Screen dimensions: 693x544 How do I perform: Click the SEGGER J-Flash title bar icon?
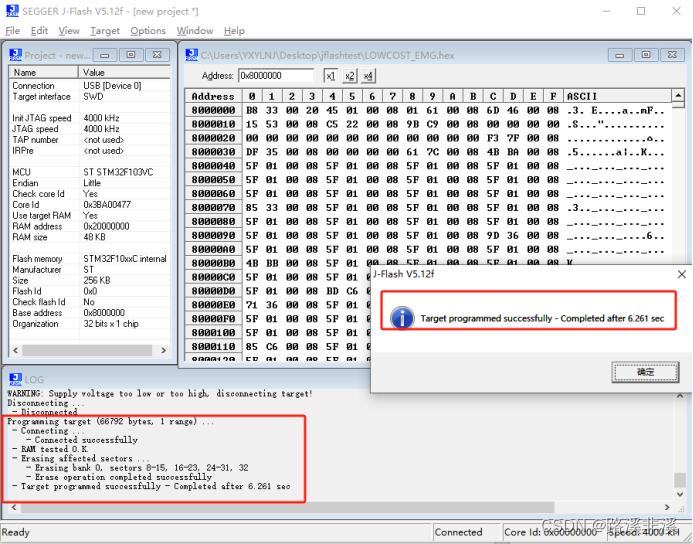[x=12, y=11]
